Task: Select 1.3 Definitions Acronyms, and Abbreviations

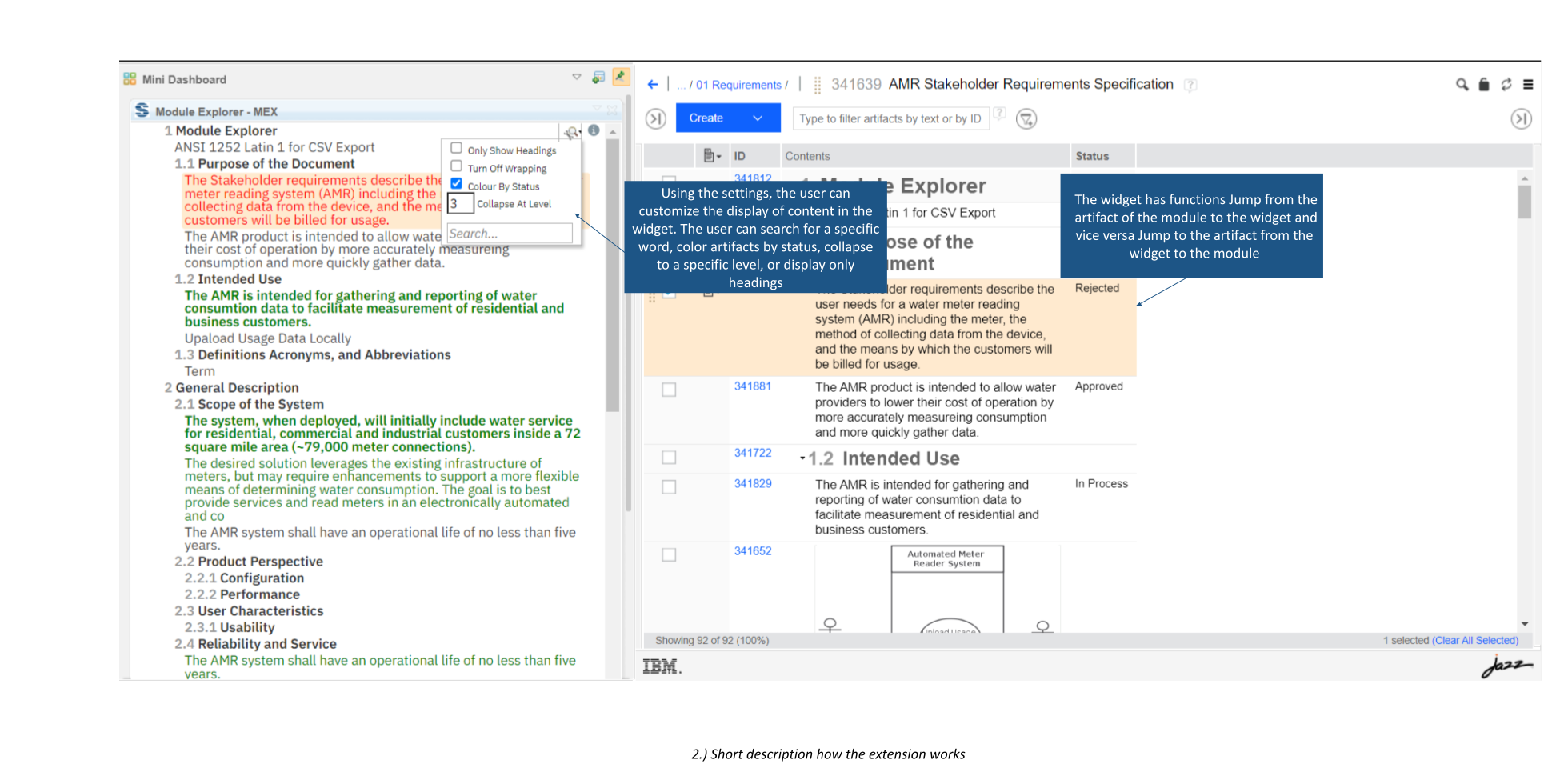Action: point(313,355)
